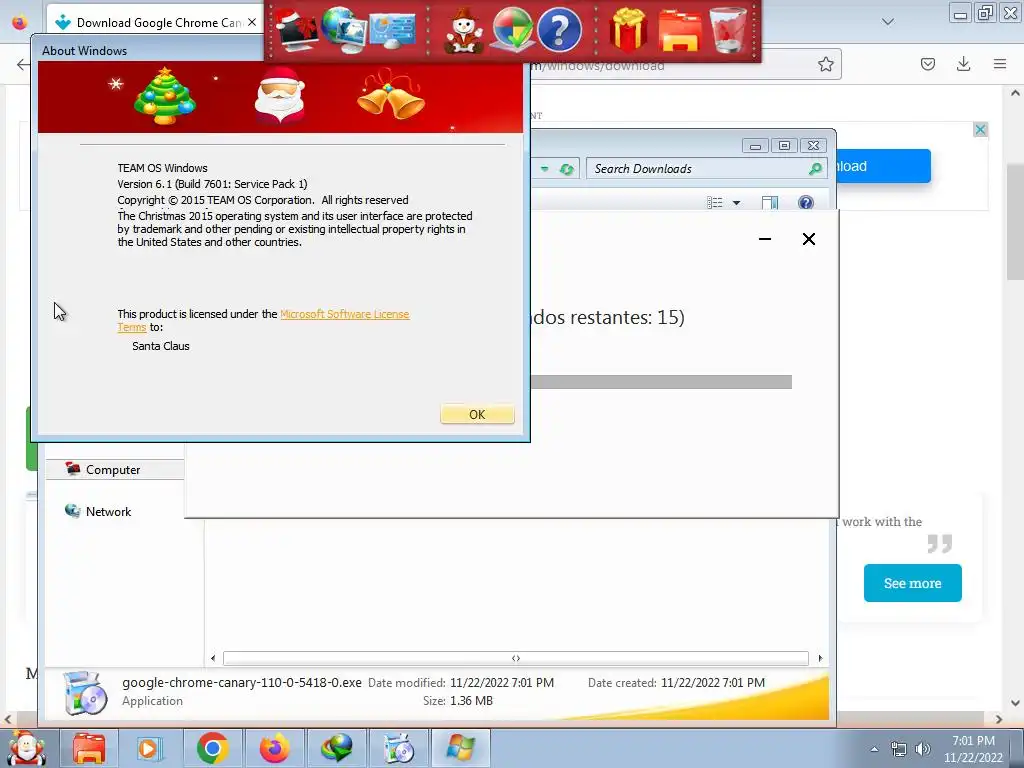Click the See more button
Screen dimensions: 1024x768
click(x=912, y=583)
